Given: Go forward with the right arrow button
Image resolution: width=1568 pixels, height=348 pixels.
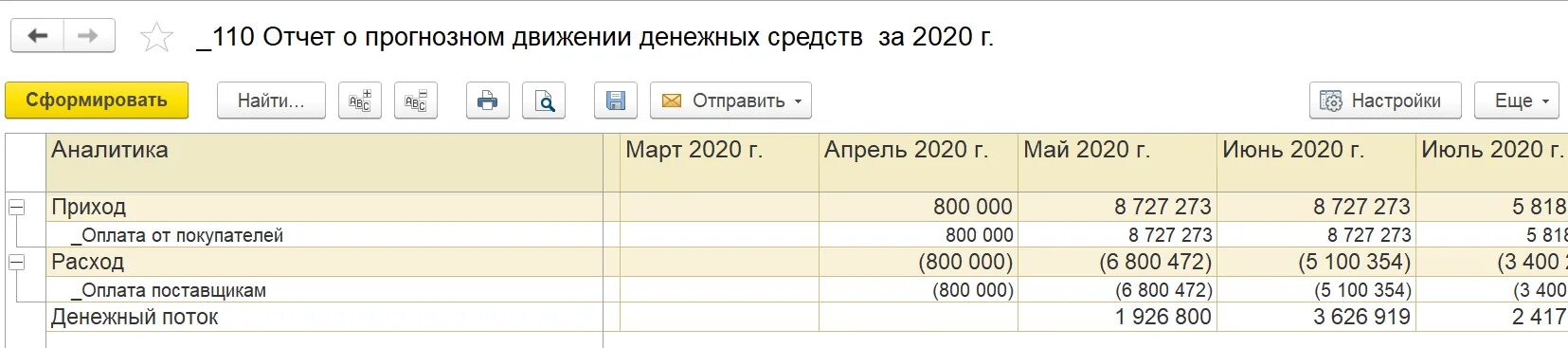Looking at the screenshot, I should tap(88, 36).
